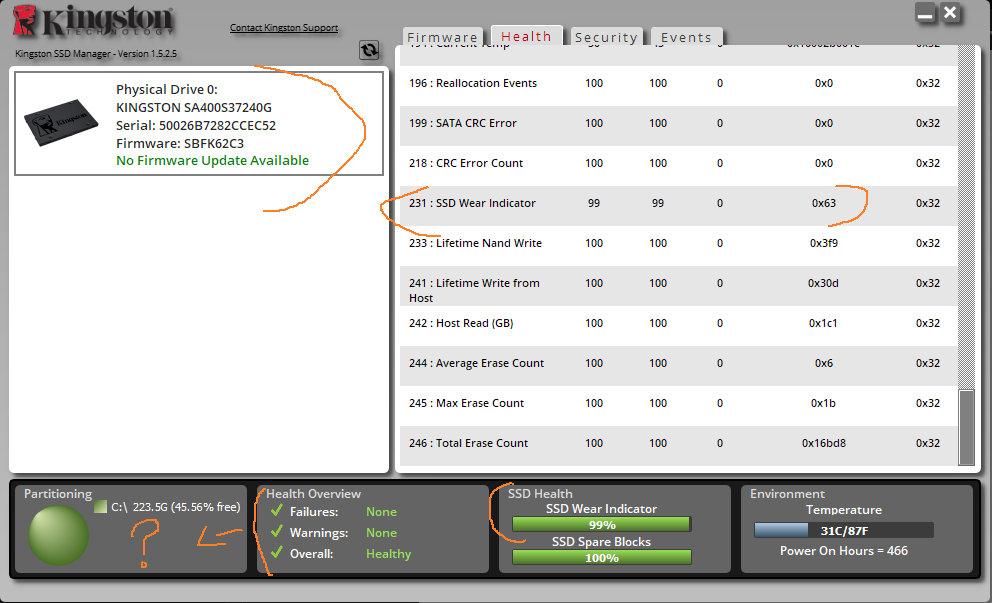Click the C:\ partition legend square

(100, 507)
